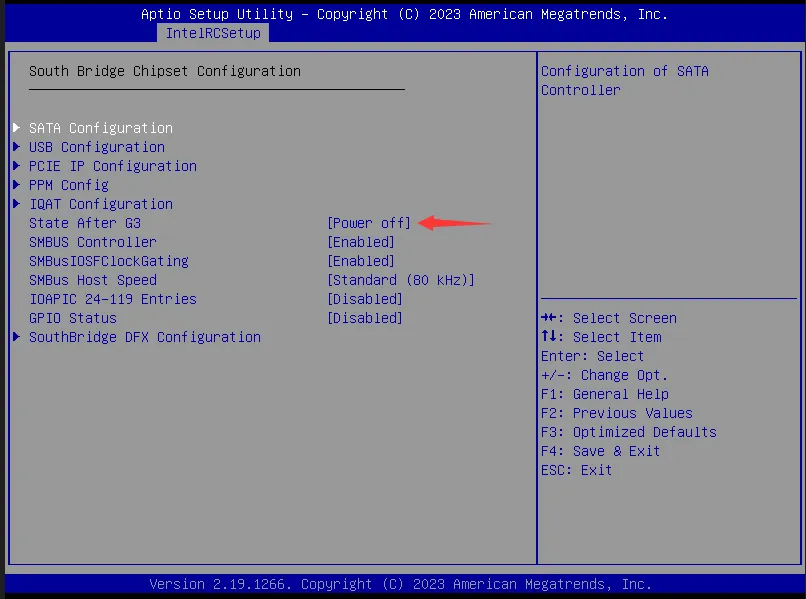Select the State After G3 label
Viewport: 806px width, 599px height.
(85, 223)
